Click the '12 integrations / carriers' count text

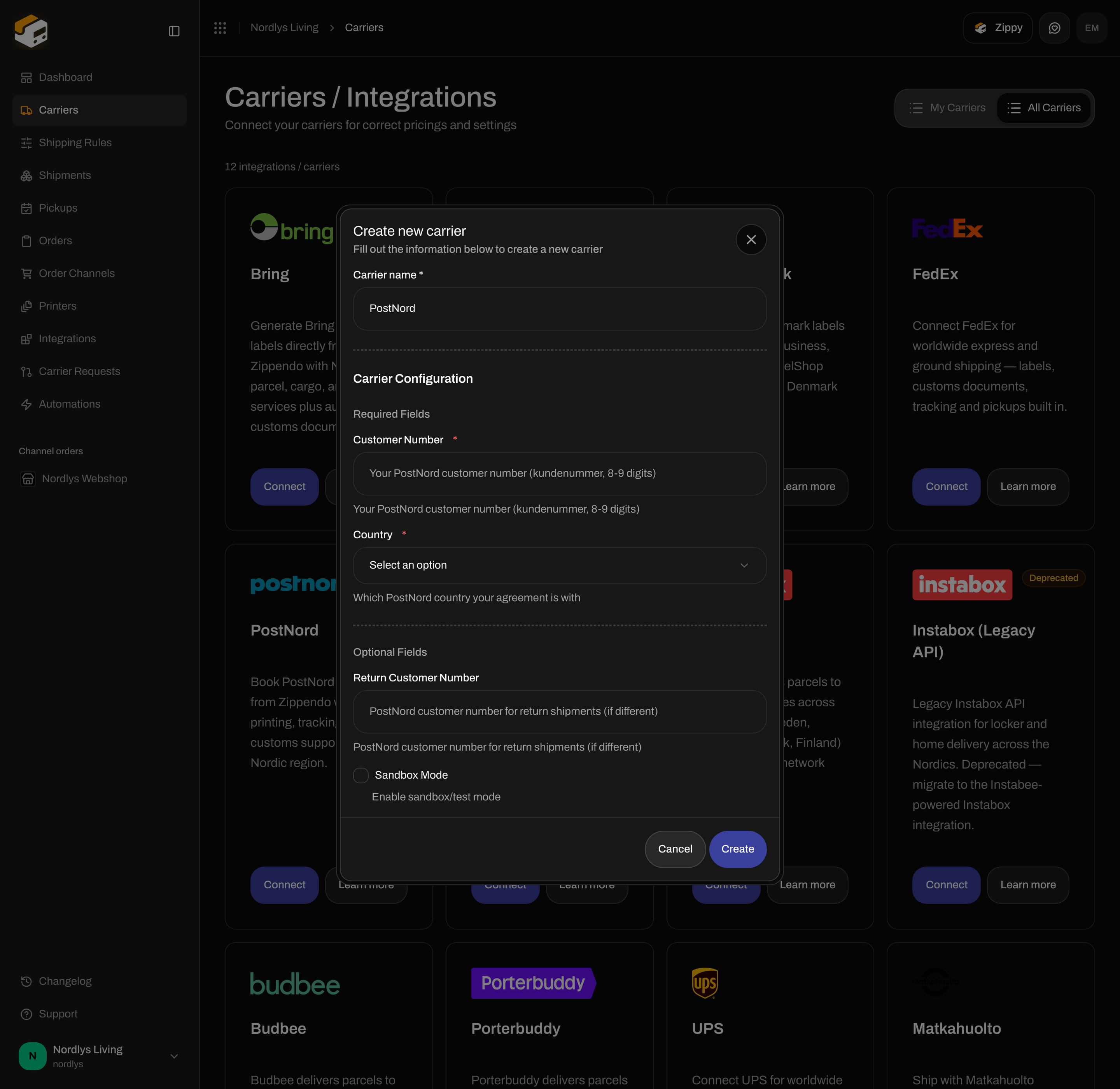pyautogui.click(x=282, y=167)
